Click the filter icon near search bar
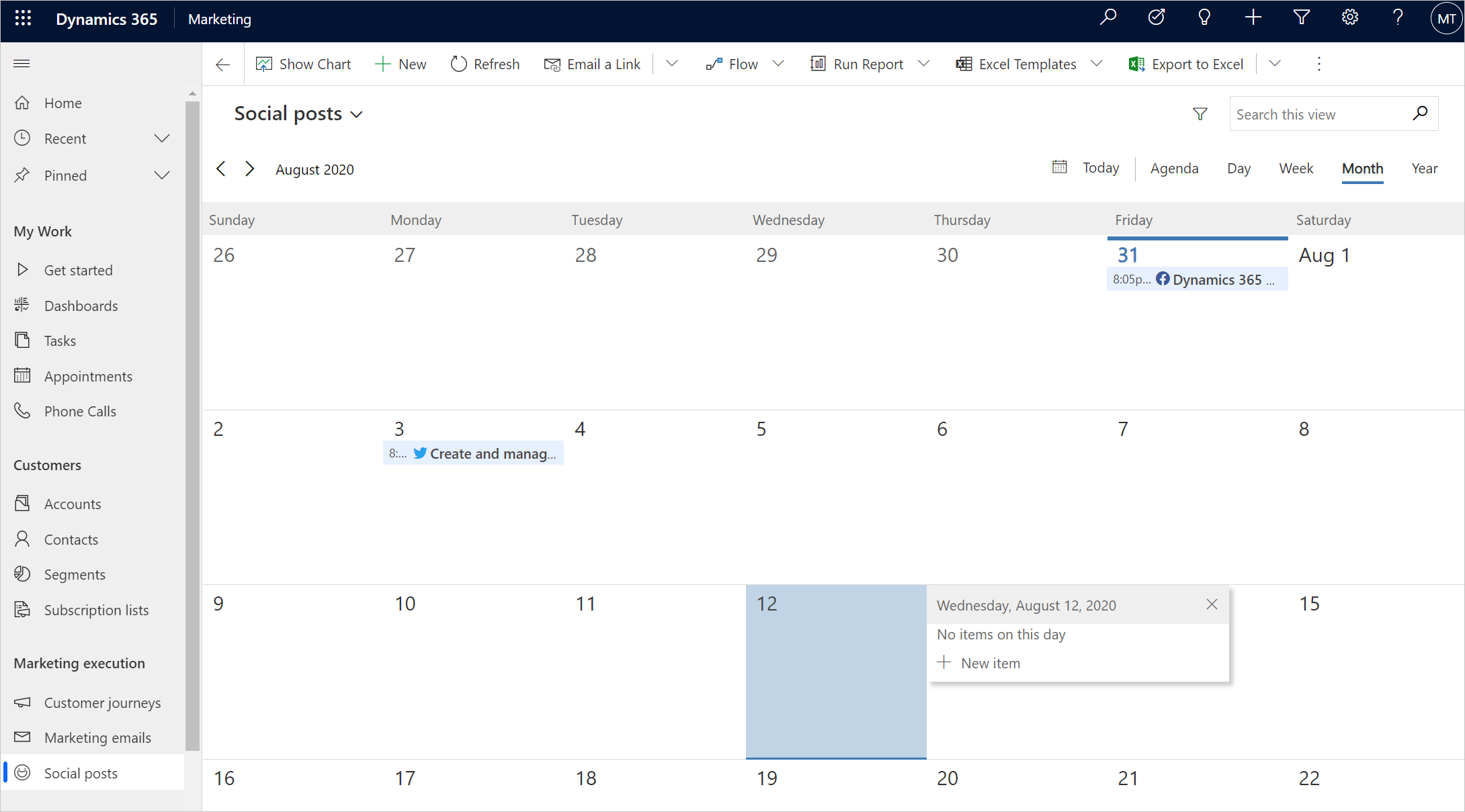Image resolution: width=1465 pixels, height=812 pixels. (x=1200, y=113)
